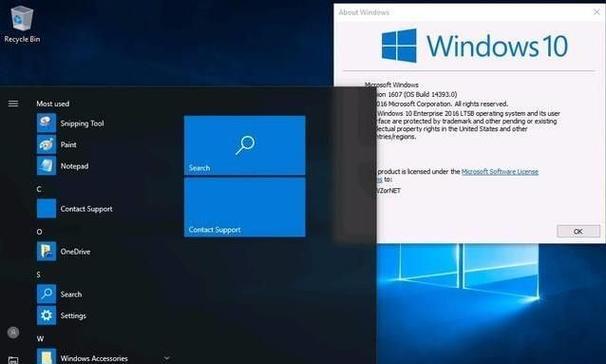Screen dimensions: 606x364
Task: Click the Windows 10 Enterprise 2016 LTSB text
Action: pyautogui.click(x=425, y=114)
